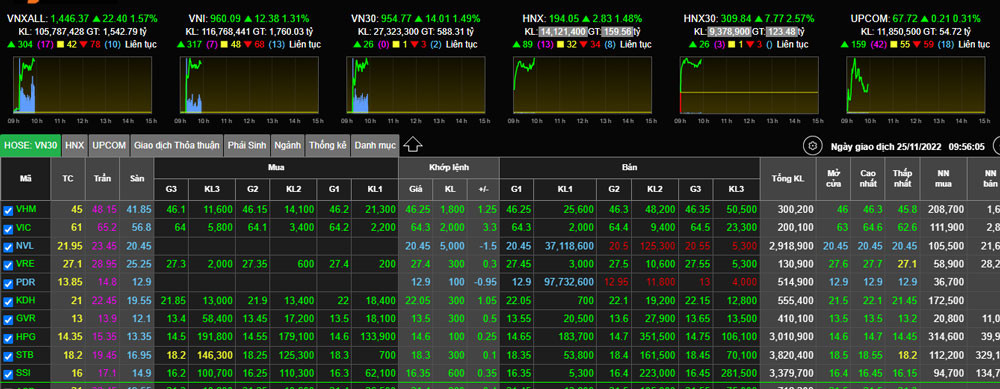
Task: Toggle the STB row checkbox
Action: [x=8, y=356]
